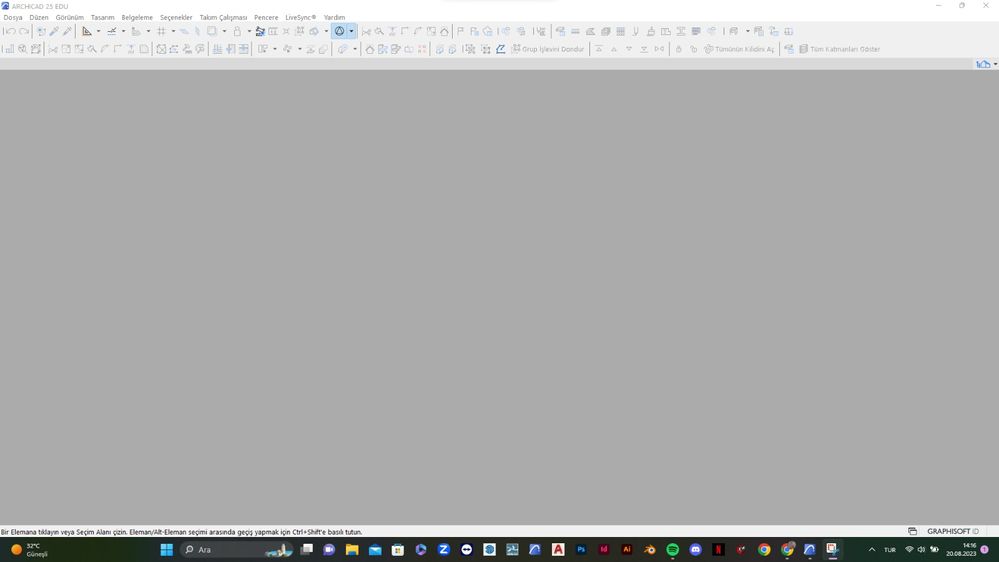Click the highlighted circled triangle toolbar icon
999x562 pixels.
point(340,31)
